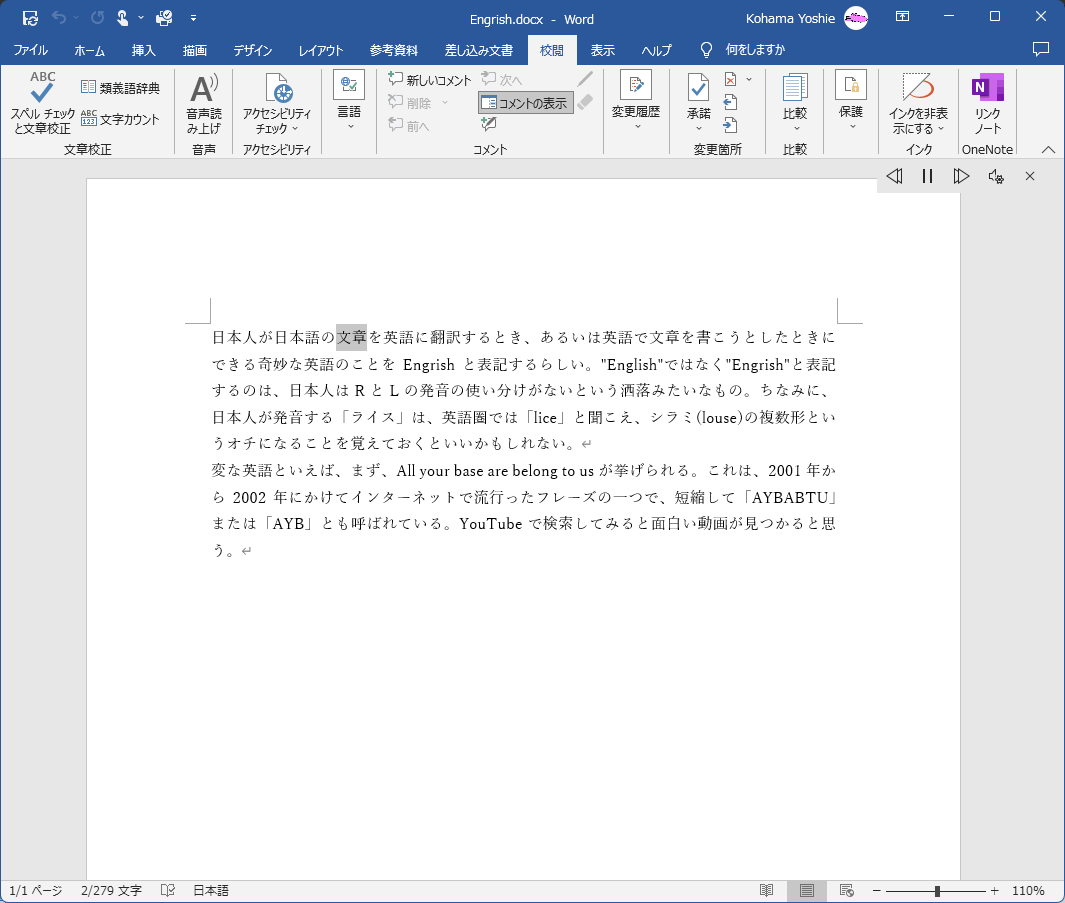Click the zoom in plus button
Image resolution: width=1065 pixels, height=903 pixels.
click(x=994, y=891)
